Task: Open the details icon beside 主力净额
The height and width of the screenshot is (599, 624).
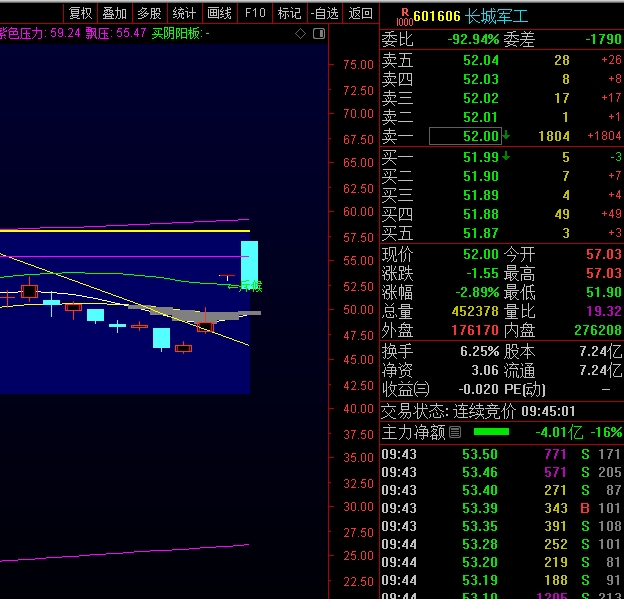Action: coord(455,432)
